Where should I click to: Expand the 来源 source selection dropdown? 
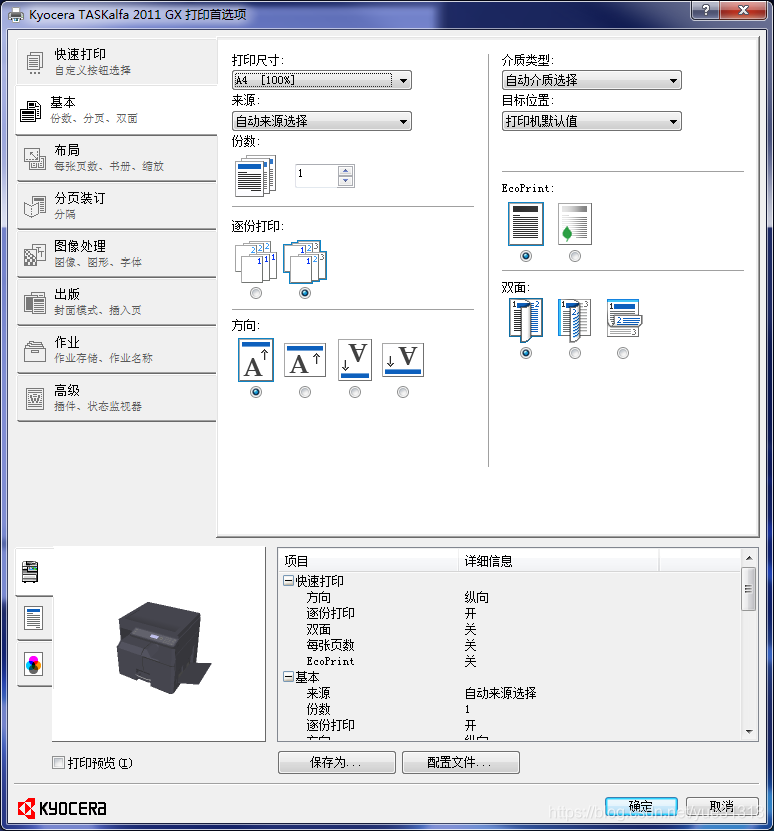point(322,121)
